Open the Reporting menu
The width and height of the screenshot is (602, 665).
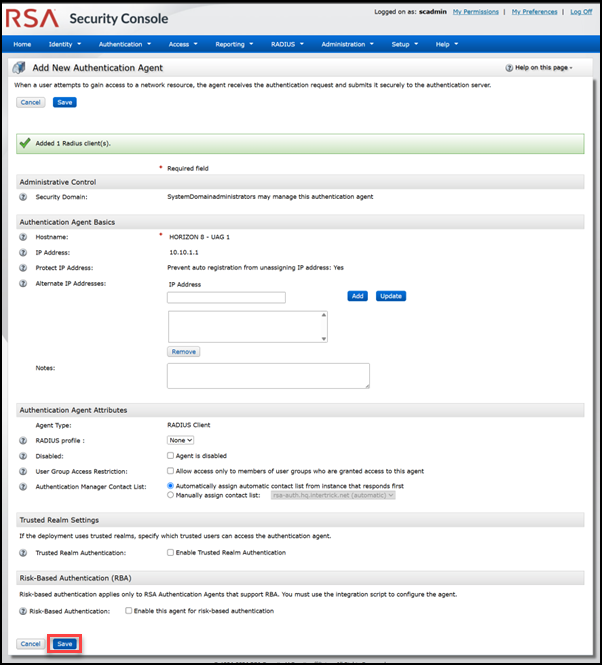click(235, 44)
